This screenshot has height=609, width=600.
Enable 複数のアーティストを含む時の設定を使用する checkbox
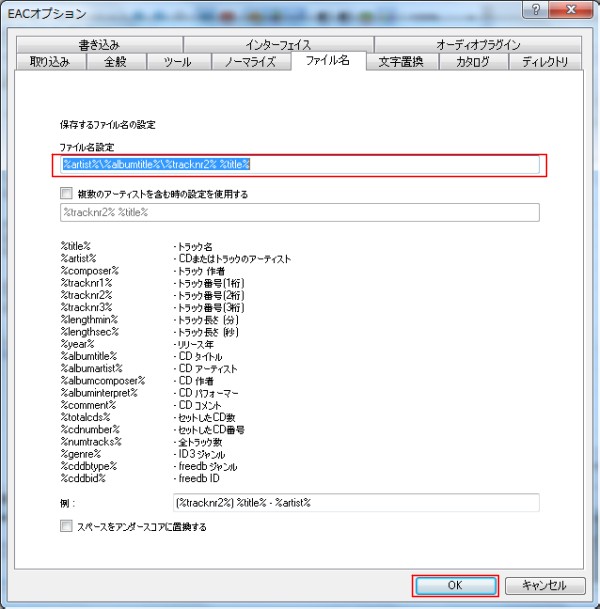click(67, 194)
